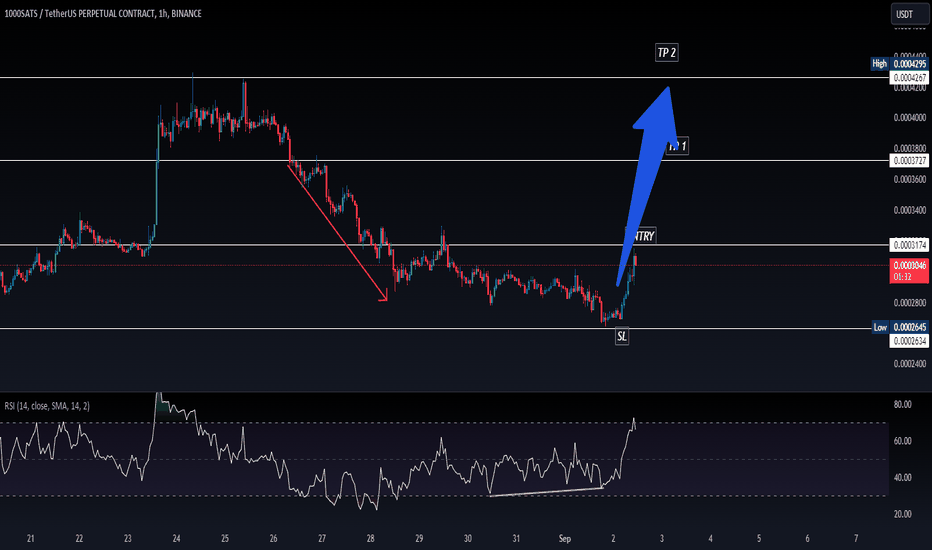Click date 28 on the time axis
Viewport: 932px width, 550px height.
pyautogui.click(x=370, y=539)
